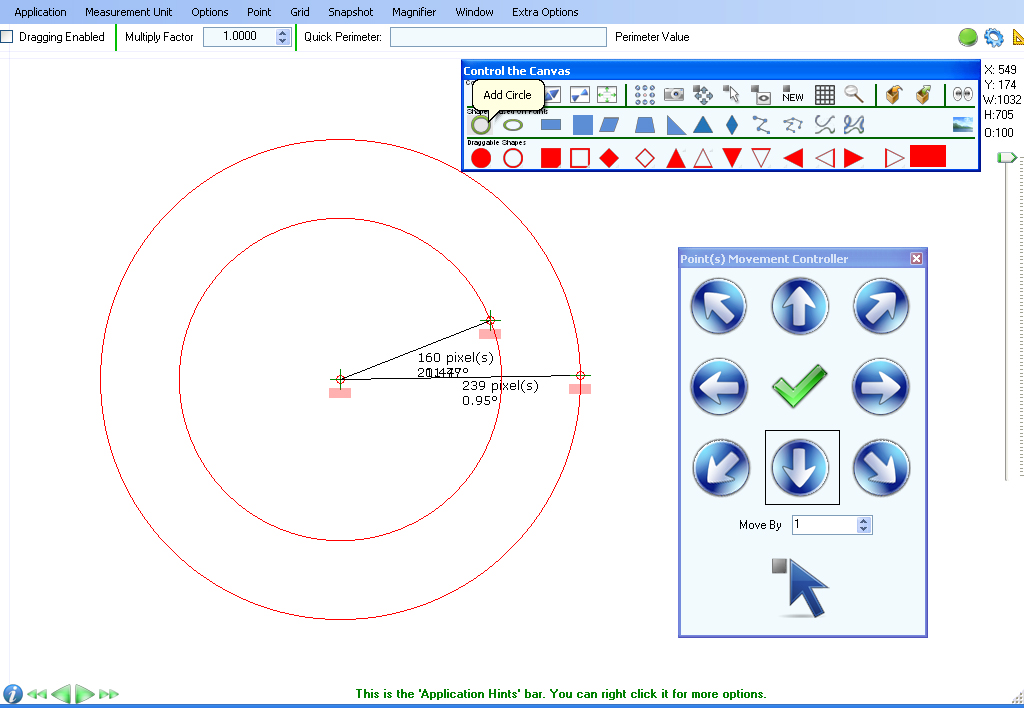Click the grid icon in canvas controls
This screenshot has width=1024, height=708.
(824, 95)
